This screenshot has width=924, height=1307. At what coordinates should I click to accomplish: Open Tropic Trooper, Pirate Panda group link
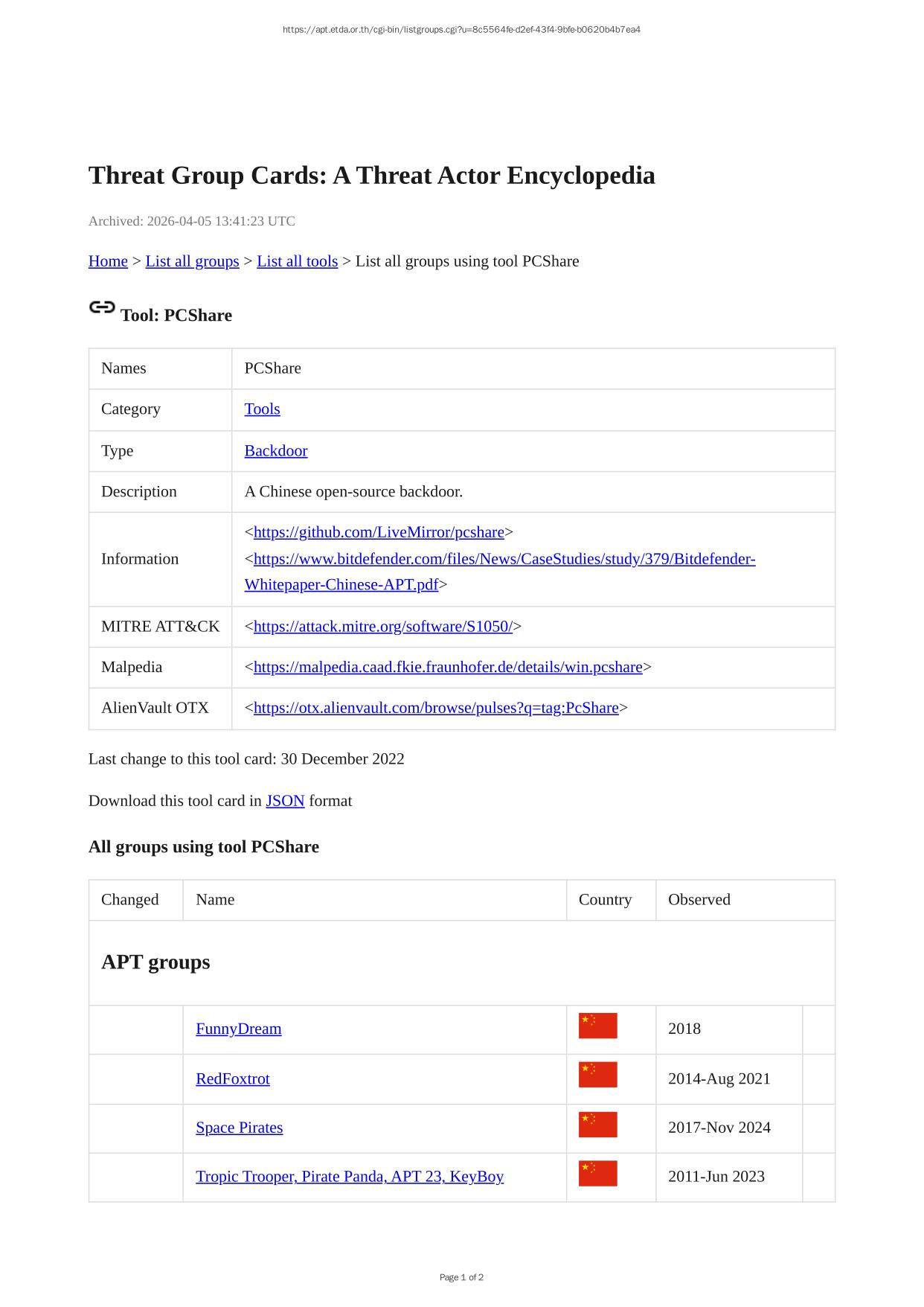[x=349, y=1177]
